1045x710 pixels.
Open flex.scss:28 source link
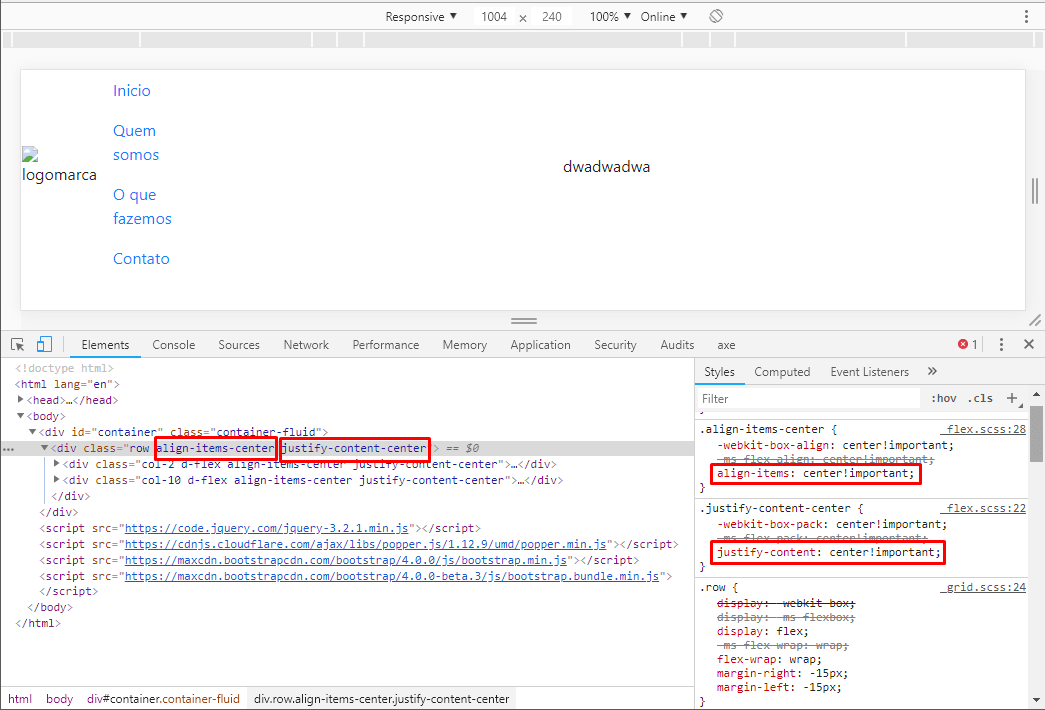click(986, 429)
